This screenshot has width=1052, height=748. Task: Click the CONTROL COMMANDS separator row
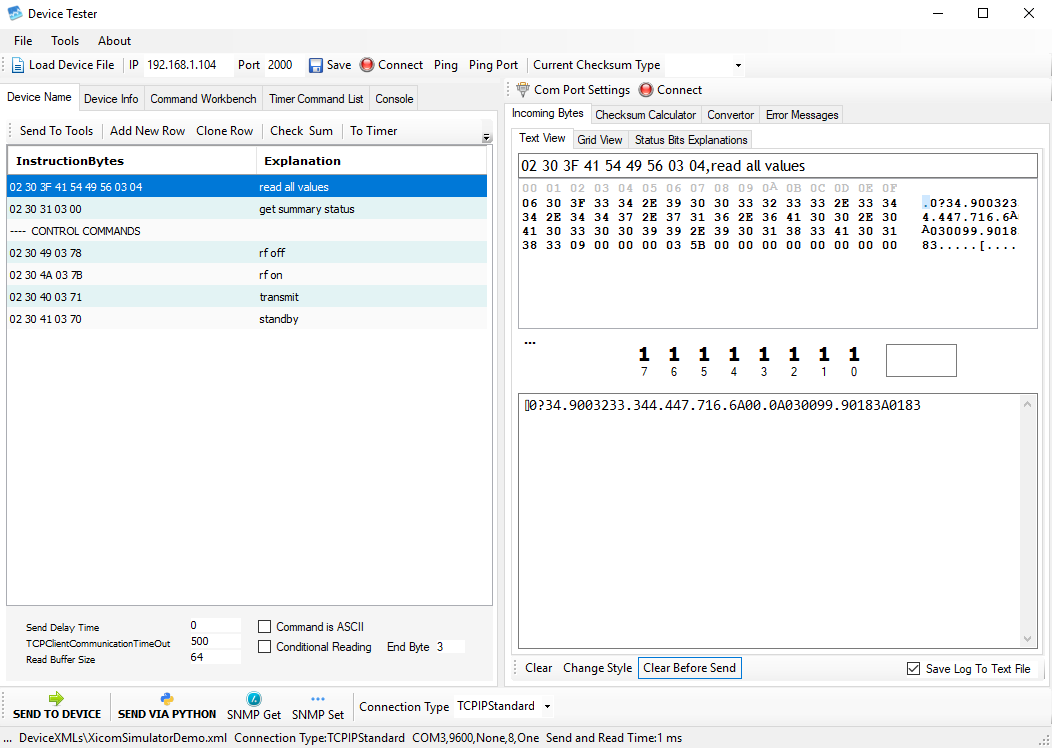click(x=247, y=231)
